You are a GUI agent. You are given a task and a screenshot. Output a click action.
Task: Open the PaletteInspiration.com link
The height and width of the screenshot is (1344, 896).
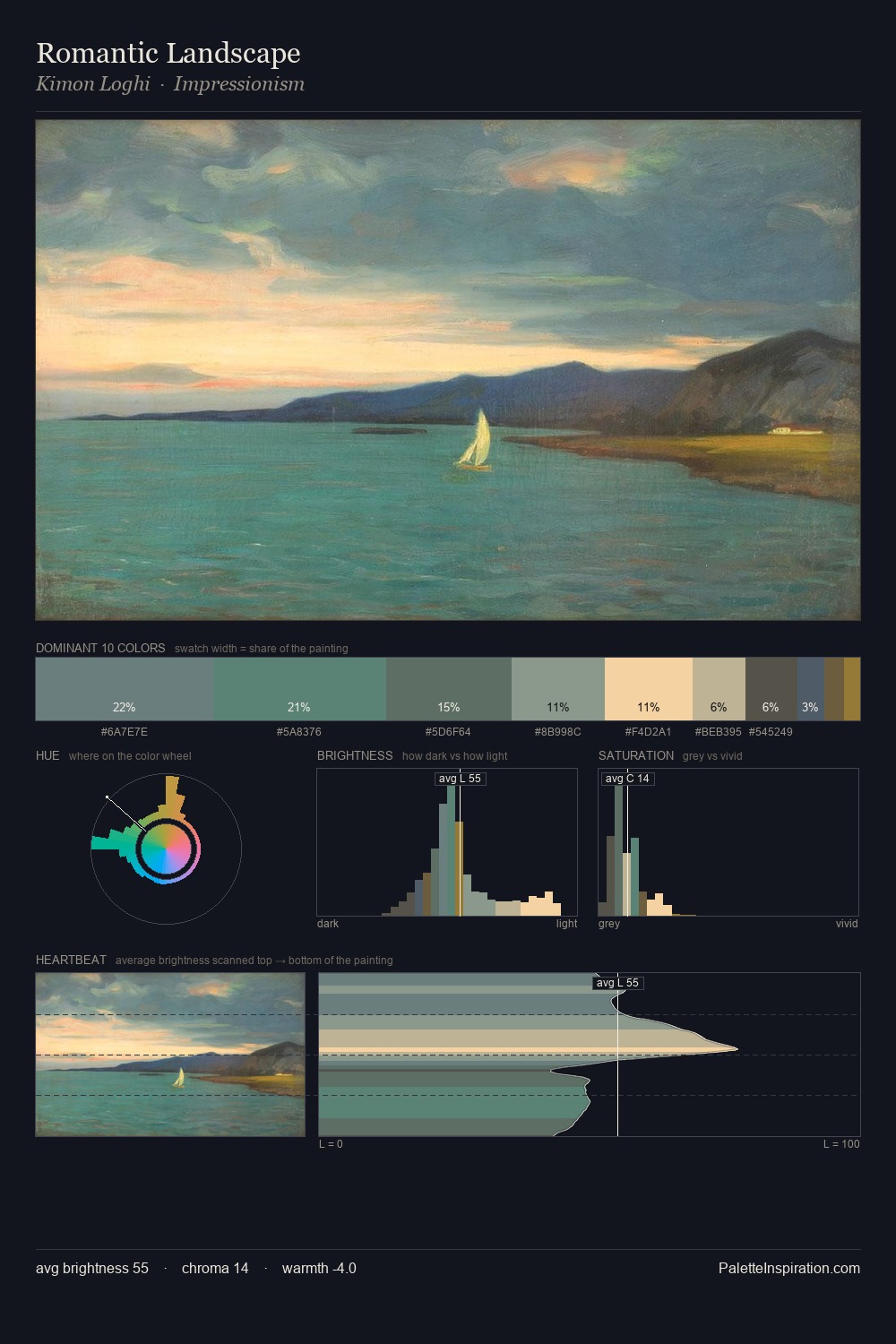click(789, 1268)
